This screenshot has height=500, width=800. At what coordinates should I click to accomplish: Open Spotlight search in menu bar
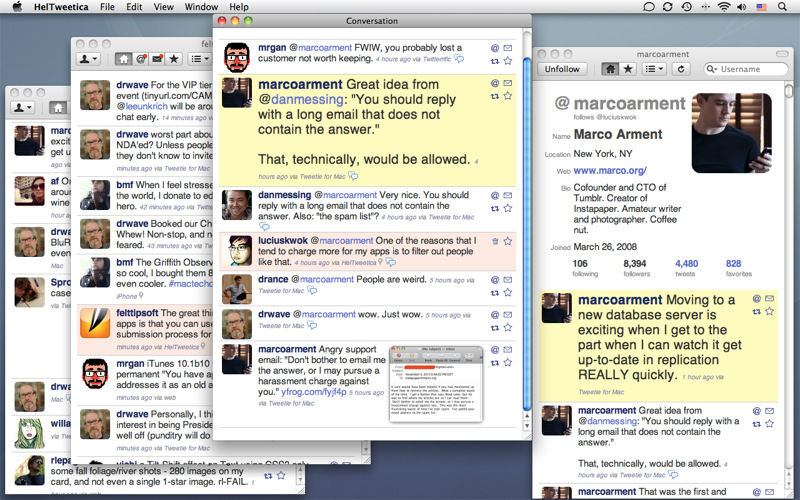pyautogui.click(x=782, y=7)
